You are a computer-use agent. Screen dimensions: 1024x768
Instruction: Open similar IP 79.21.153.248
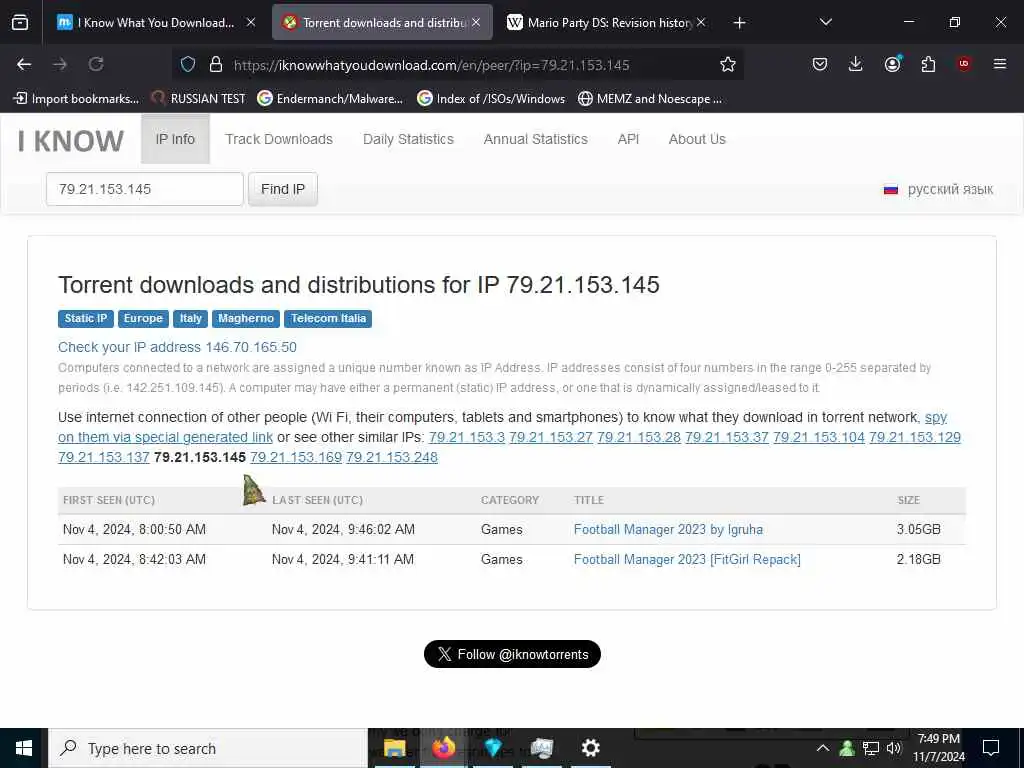click(x=392, y=457)
